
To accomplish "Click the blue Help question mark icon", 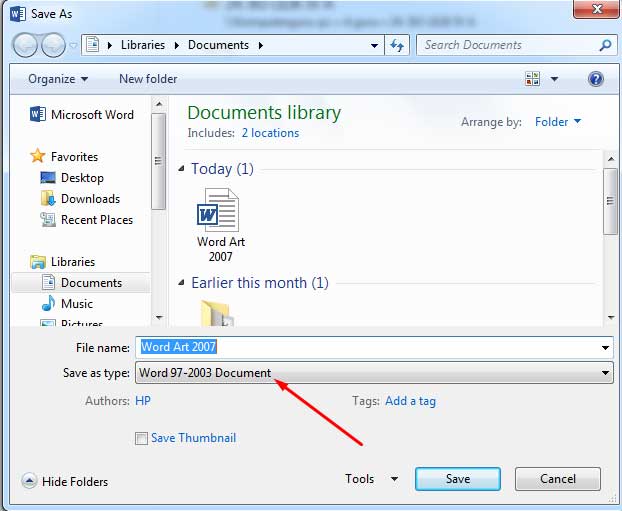I will [596, 79].
